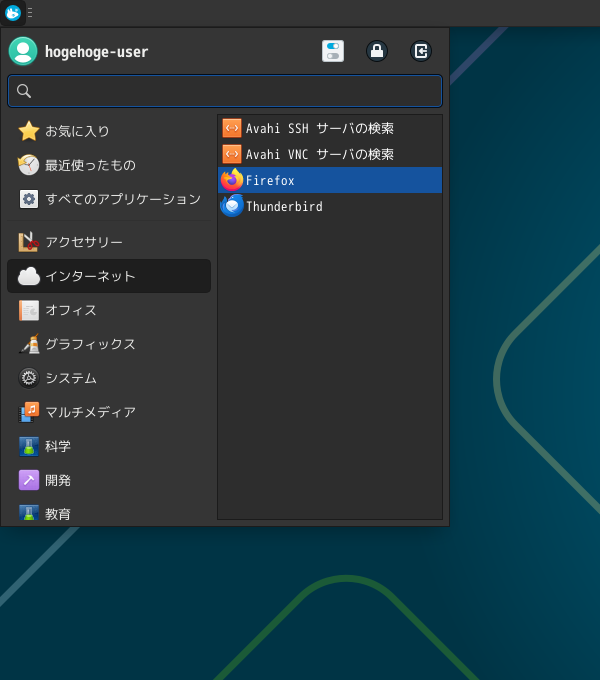Focus the application search field
The width and height of the screenshot is (600, 680).
tap(225, 91)
